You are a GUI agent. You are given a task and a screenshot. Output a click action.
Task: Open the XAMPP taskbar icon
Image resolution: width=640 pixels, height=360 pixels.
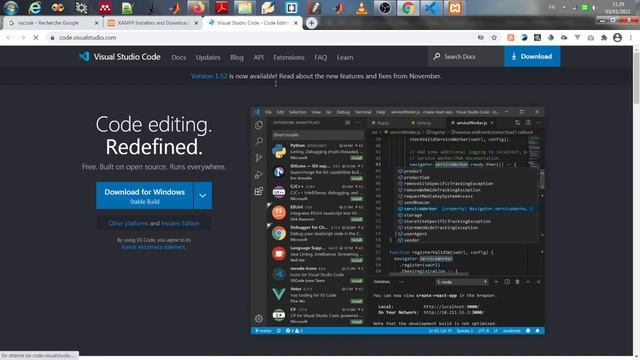pos(455,8)
